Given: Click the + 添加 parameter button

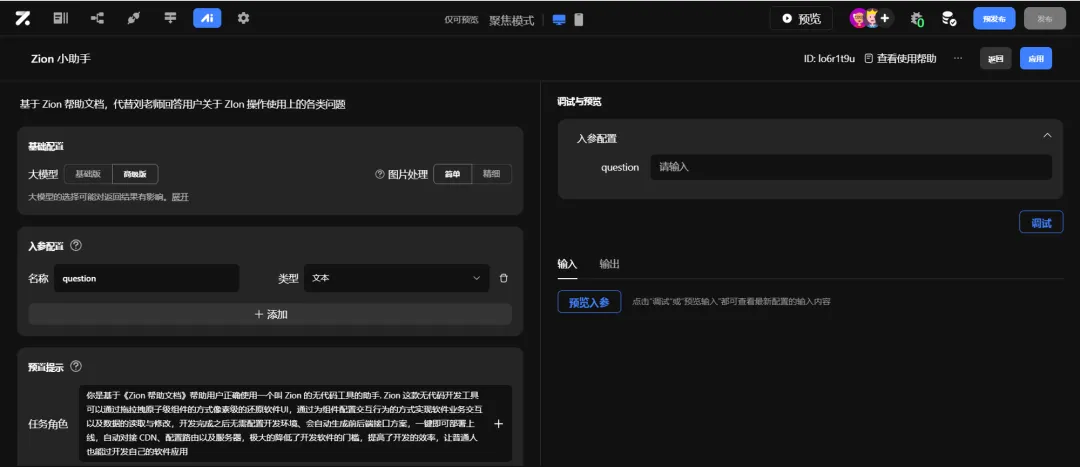Looking at the screenshot, I should (270, 314).
